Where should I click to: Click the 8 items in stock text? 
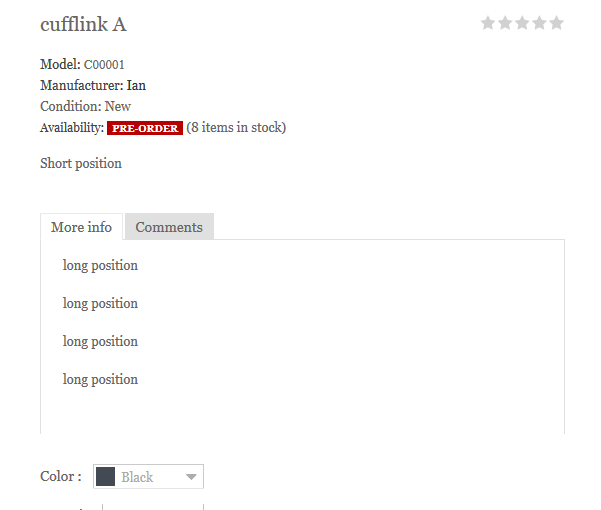[x=236, y=127]
